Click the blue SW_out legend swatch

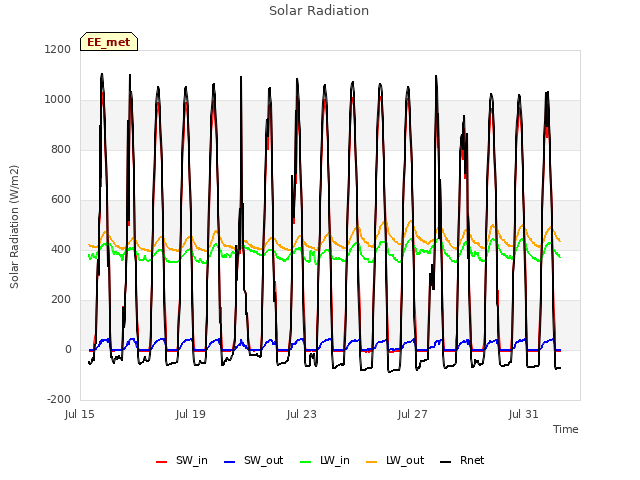[230, 462]
